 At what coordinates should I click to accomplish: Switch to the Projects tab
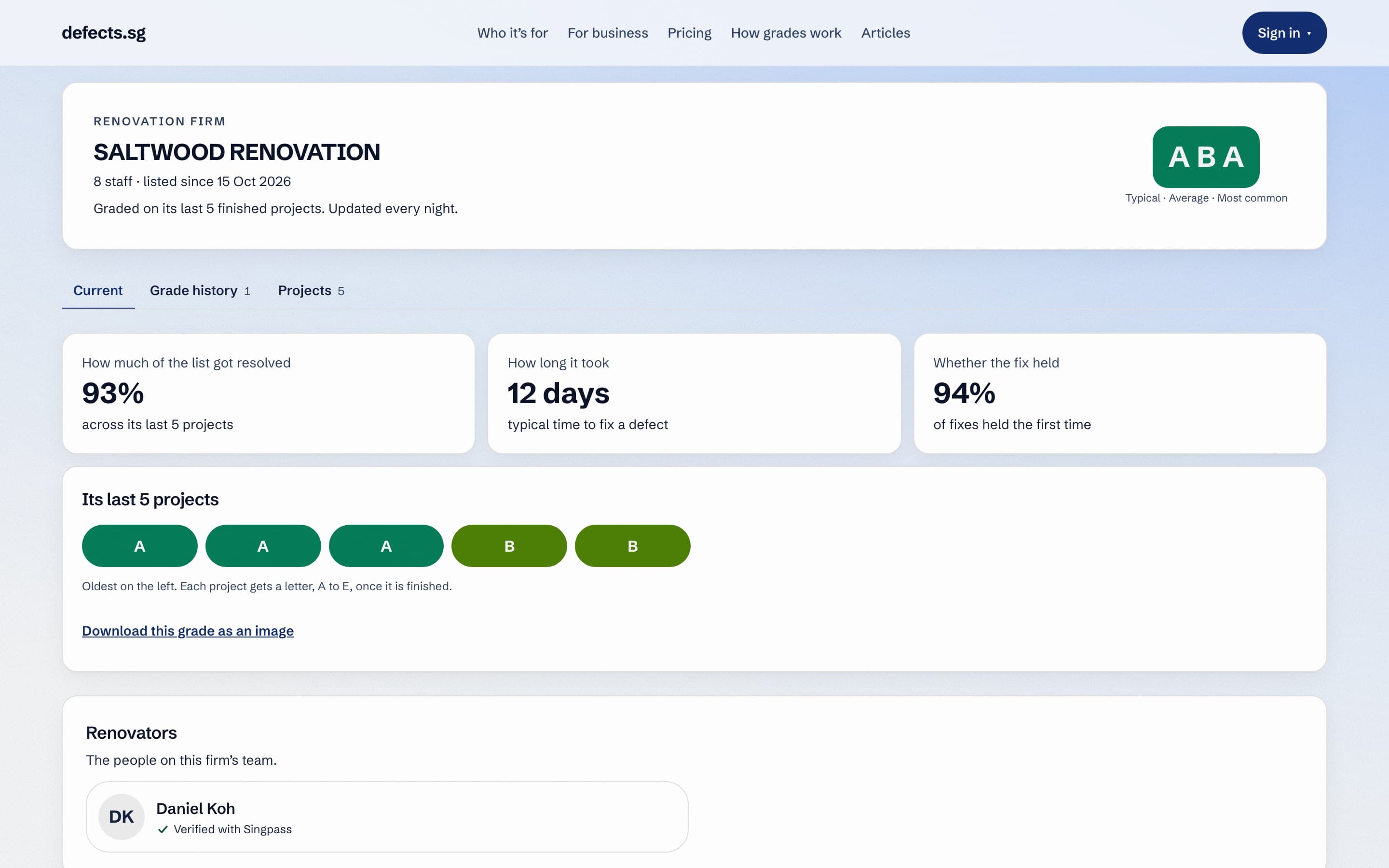(311, 290)
